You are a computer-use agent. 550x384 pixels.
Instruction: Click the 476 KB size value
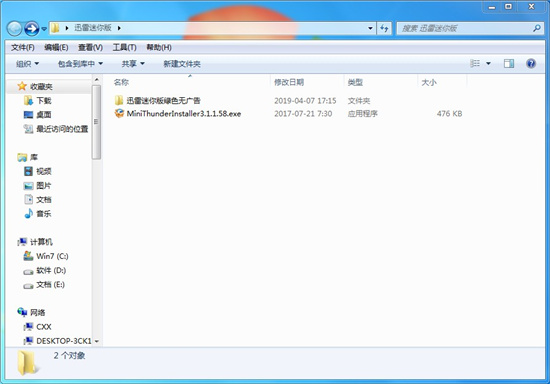click(449, 114)
